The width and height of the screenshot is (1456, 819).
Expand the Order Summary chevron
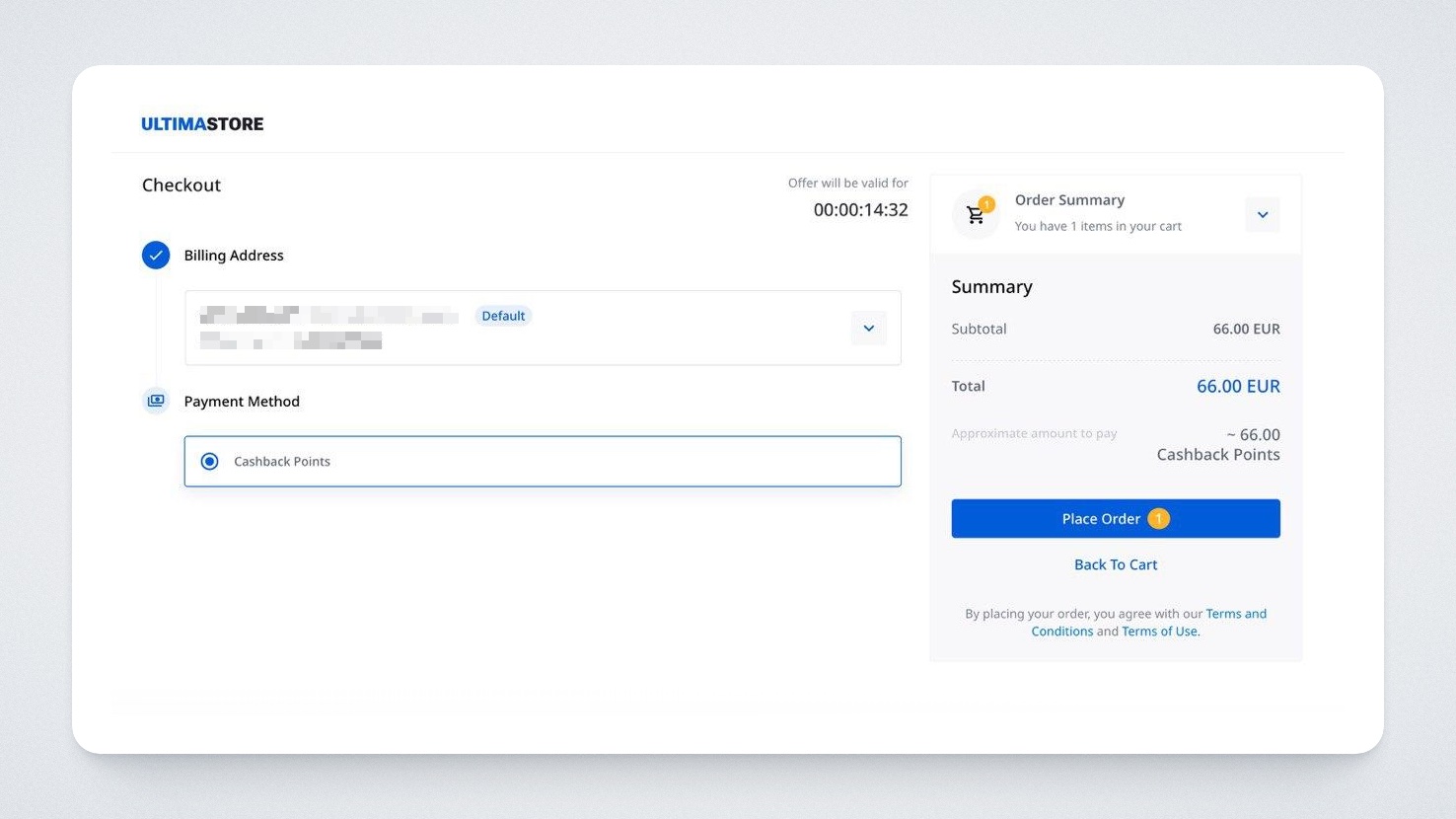click(x=1262, y=215)
